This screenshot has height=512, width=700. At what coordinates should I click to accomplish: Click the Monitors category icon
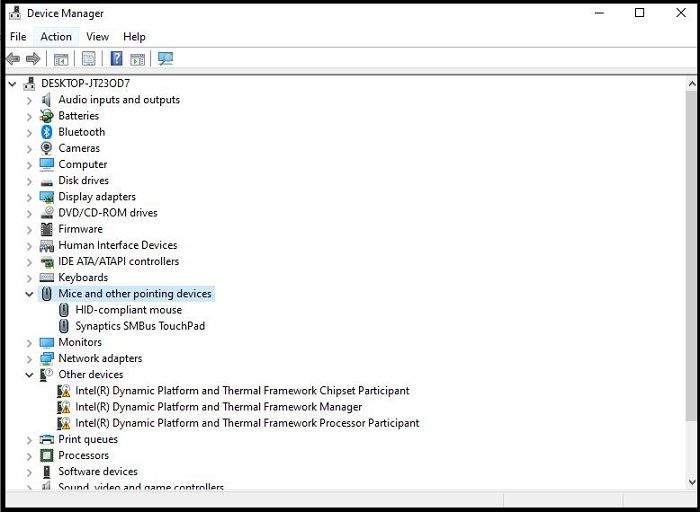click(46, 342)
